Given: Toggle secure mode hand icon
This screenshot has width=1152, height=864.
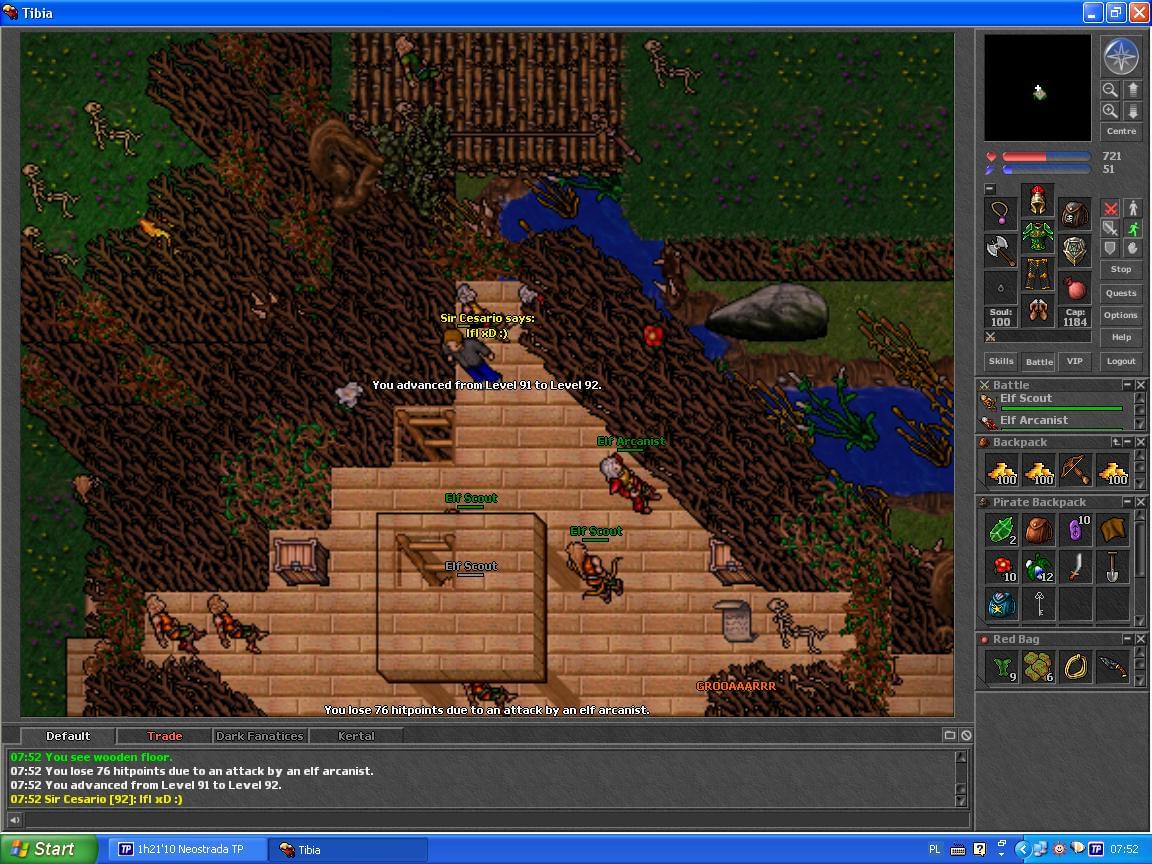Looking at the screenshot, I should [1132, 248].
